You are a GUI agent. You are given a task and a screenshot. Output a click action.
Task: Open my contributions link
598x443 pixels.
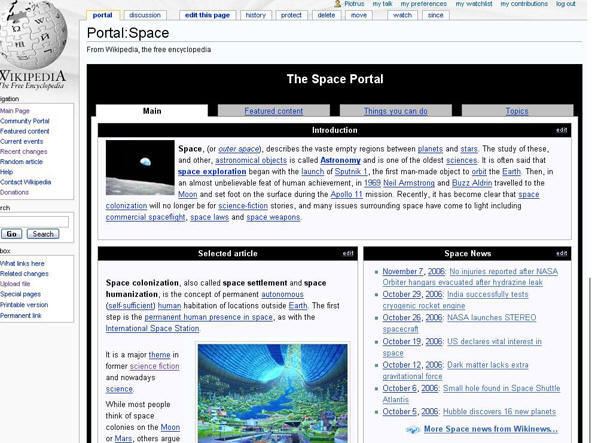point(524,4)
